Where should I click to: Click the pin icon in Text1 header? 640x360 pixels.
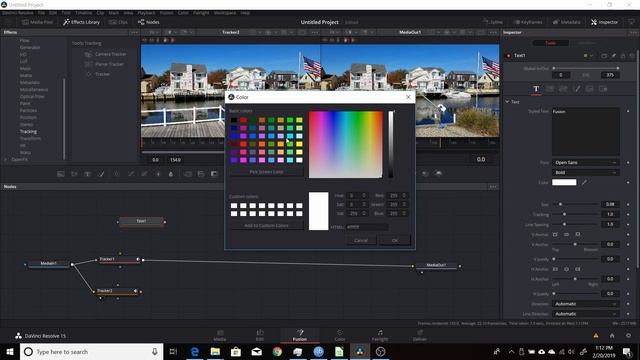point(613,56)
